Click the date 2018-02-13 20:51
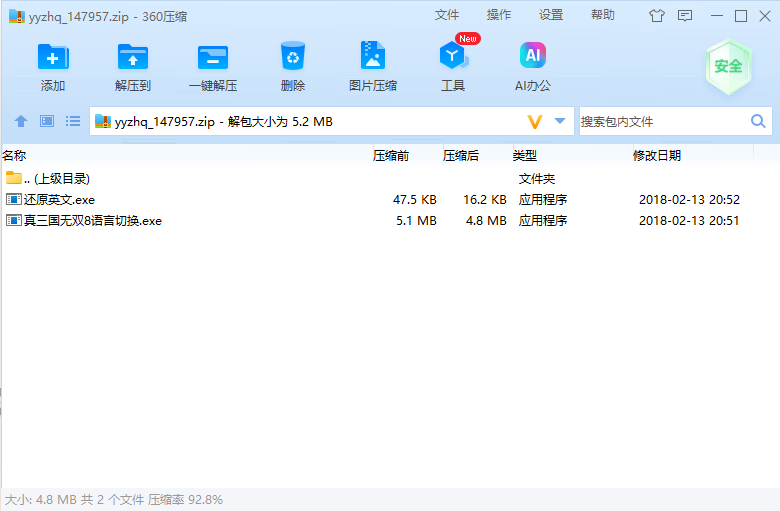The image size is (780, 511). (689, 220)
